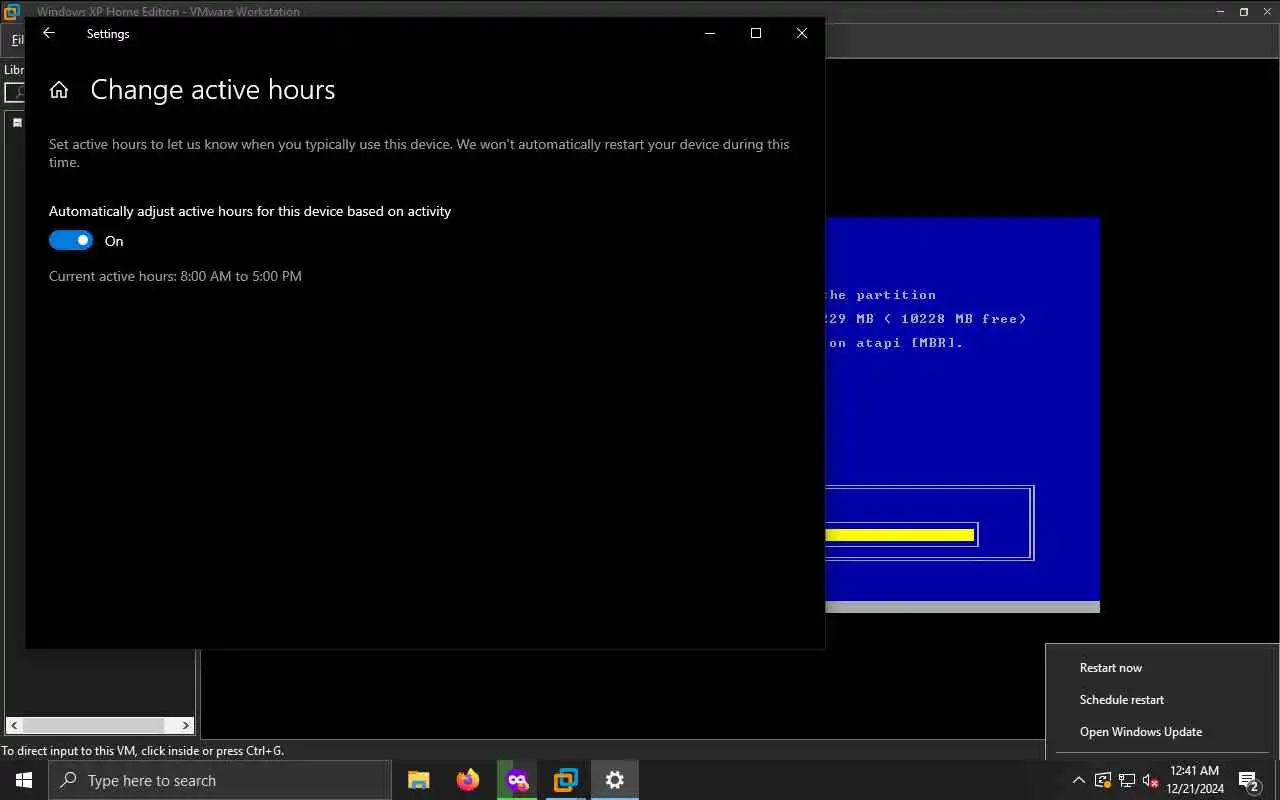Turn off automatically adjust active hours
The image size is (1280, 800).
click(71, 240)
